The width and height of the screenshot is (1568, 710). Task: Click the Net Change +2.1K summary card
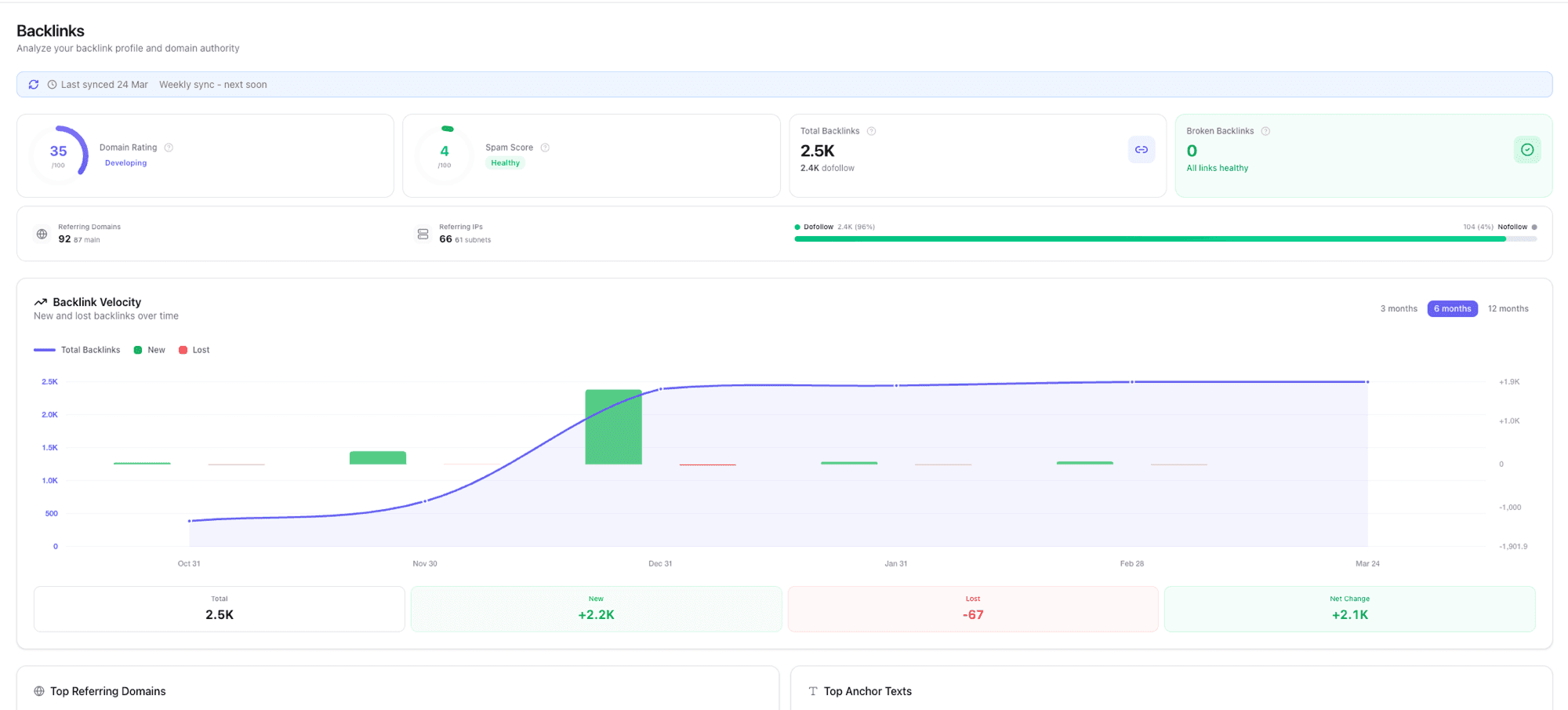[x=1349, y=609]
